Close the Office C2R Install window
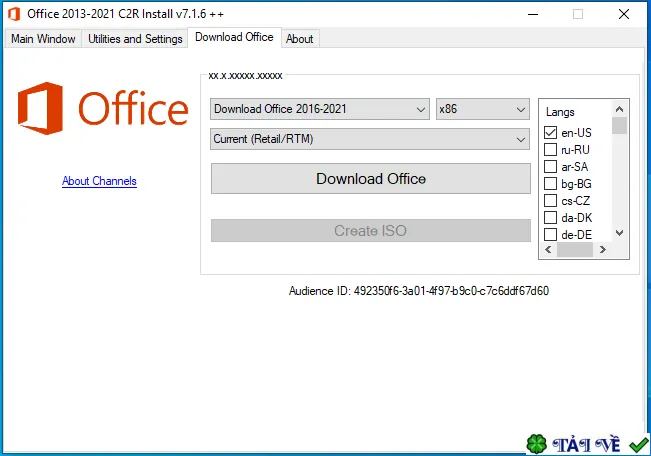651x456 pixels. pyautogui.click(x=624, y=14)
